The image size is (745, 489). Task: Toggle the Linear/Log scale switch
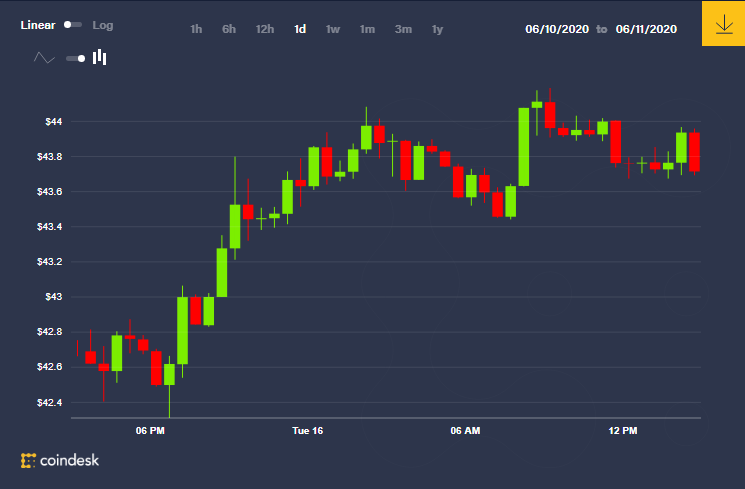pos(73,25)
